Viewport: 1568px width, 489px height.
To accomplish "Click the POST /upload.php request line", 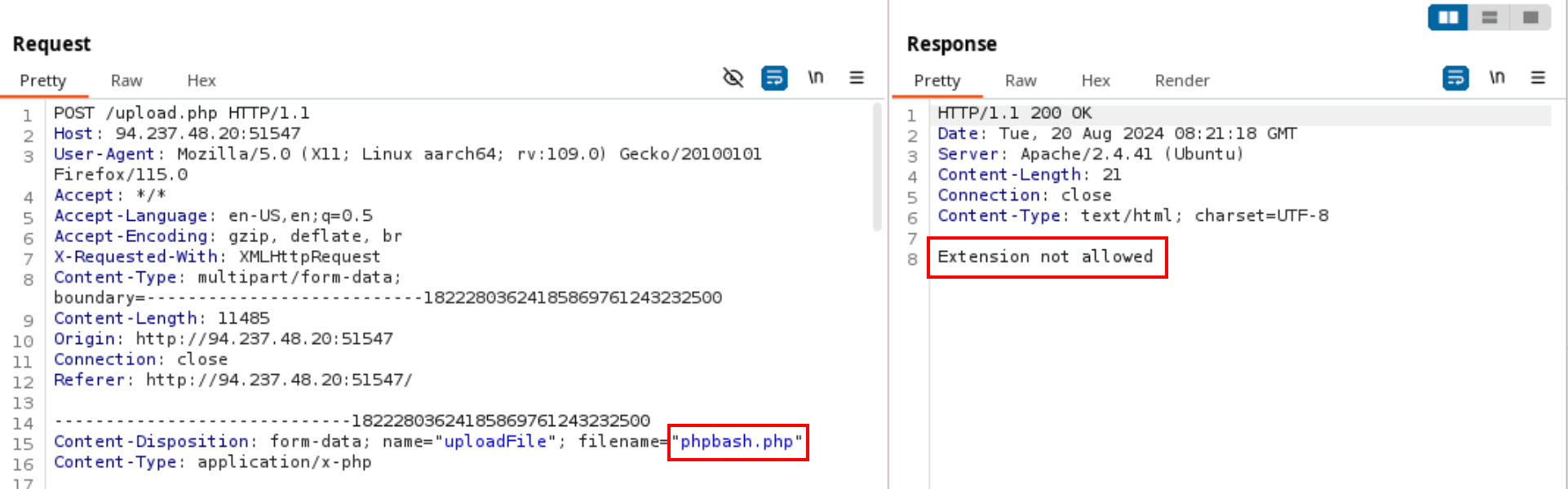I will pyautogui.click(x=181, y=113).
